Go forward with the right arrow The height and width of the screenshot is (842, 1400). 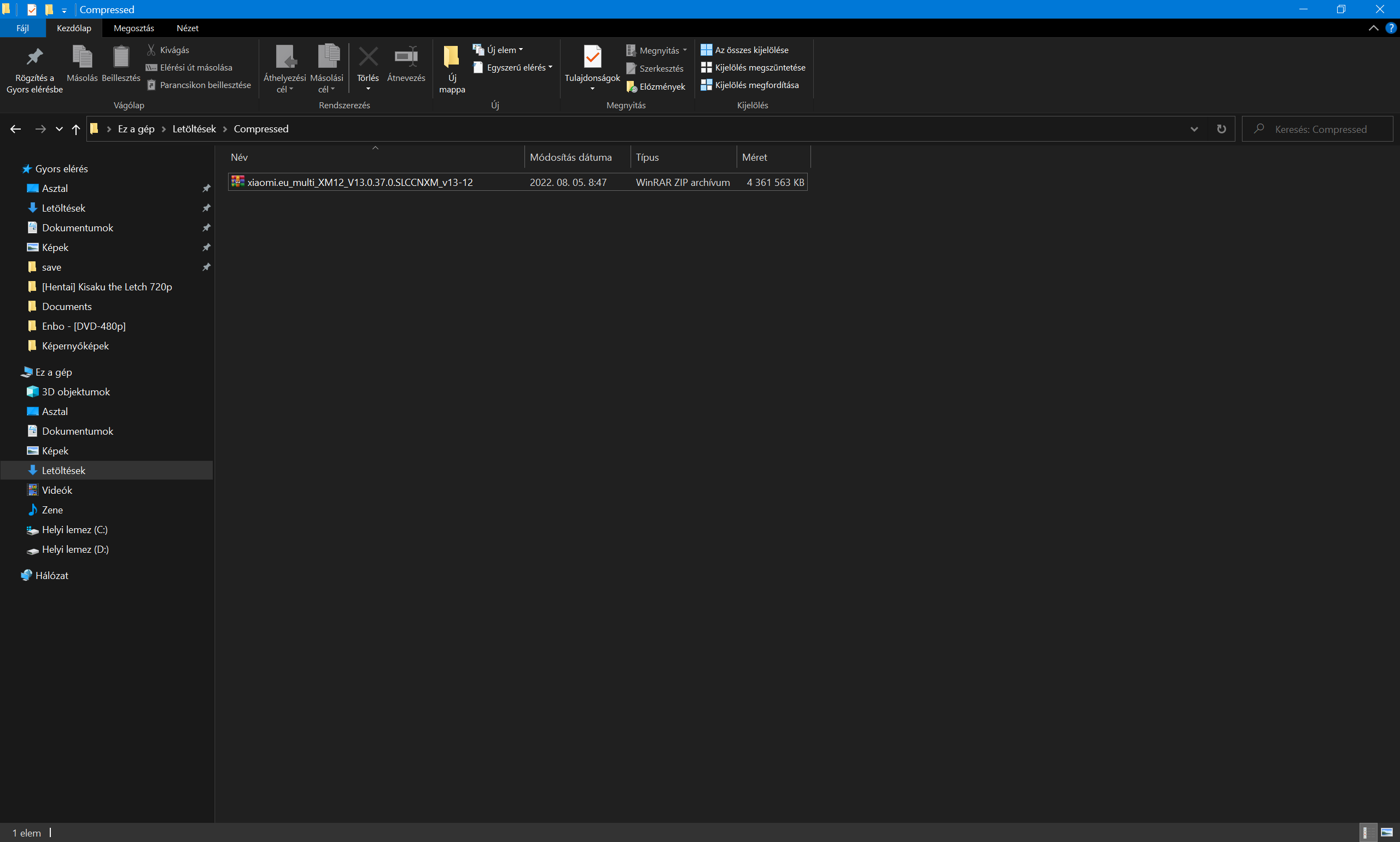pos(40,130)
